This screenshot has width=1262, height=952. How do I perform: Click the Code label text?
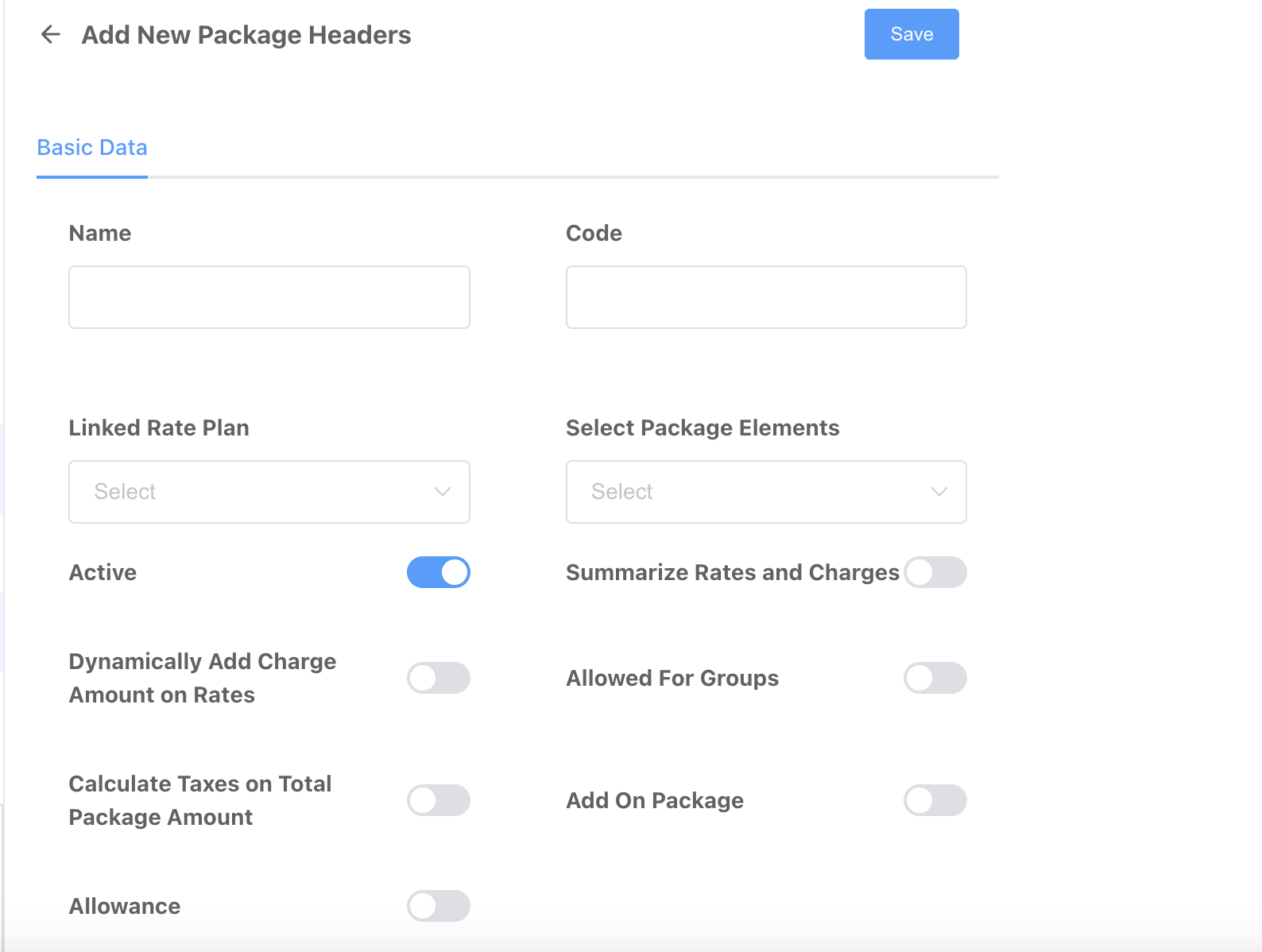tap(594, 233)
